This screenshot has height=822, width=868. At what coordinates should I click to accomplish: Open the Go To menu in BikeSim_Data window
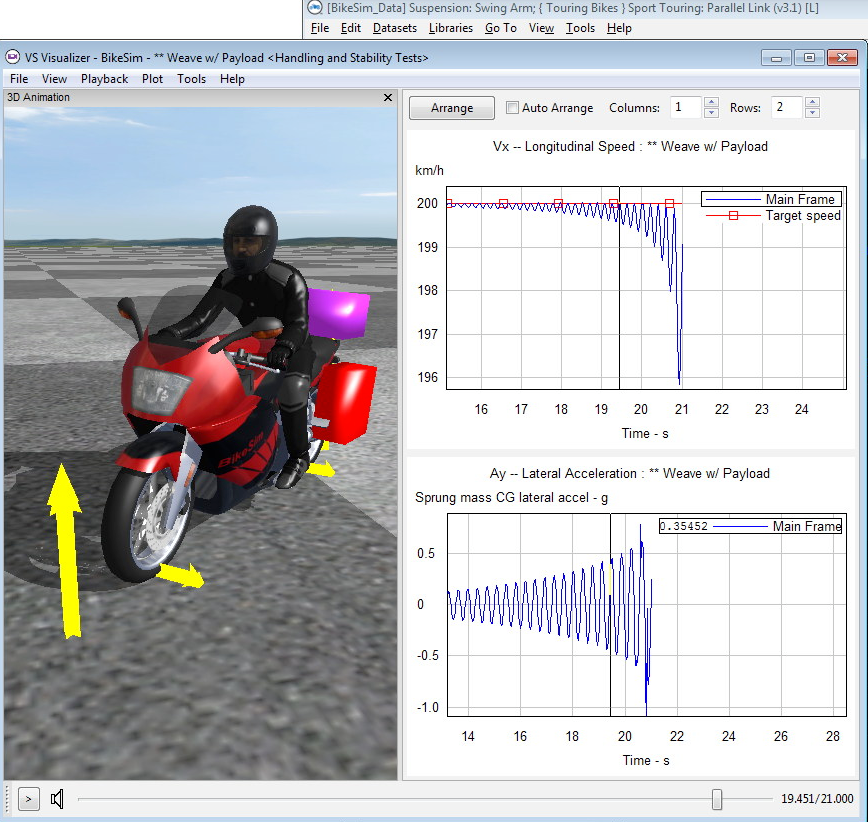(500, 28)
